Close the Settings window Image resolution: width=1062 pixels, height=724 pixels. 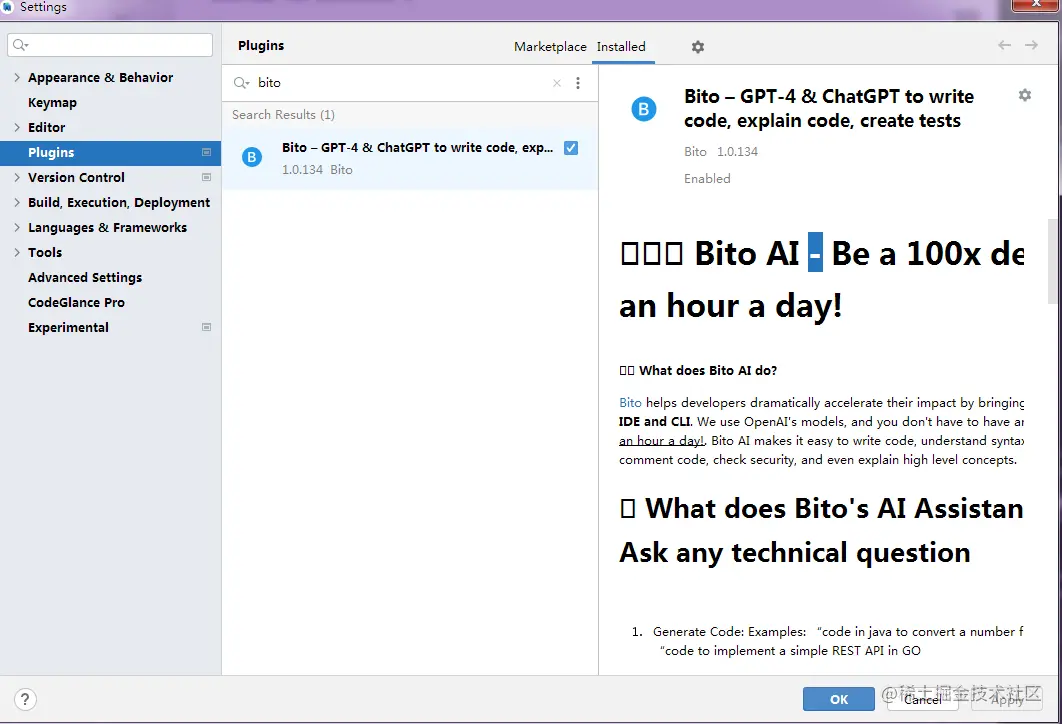pos(1036,5)
